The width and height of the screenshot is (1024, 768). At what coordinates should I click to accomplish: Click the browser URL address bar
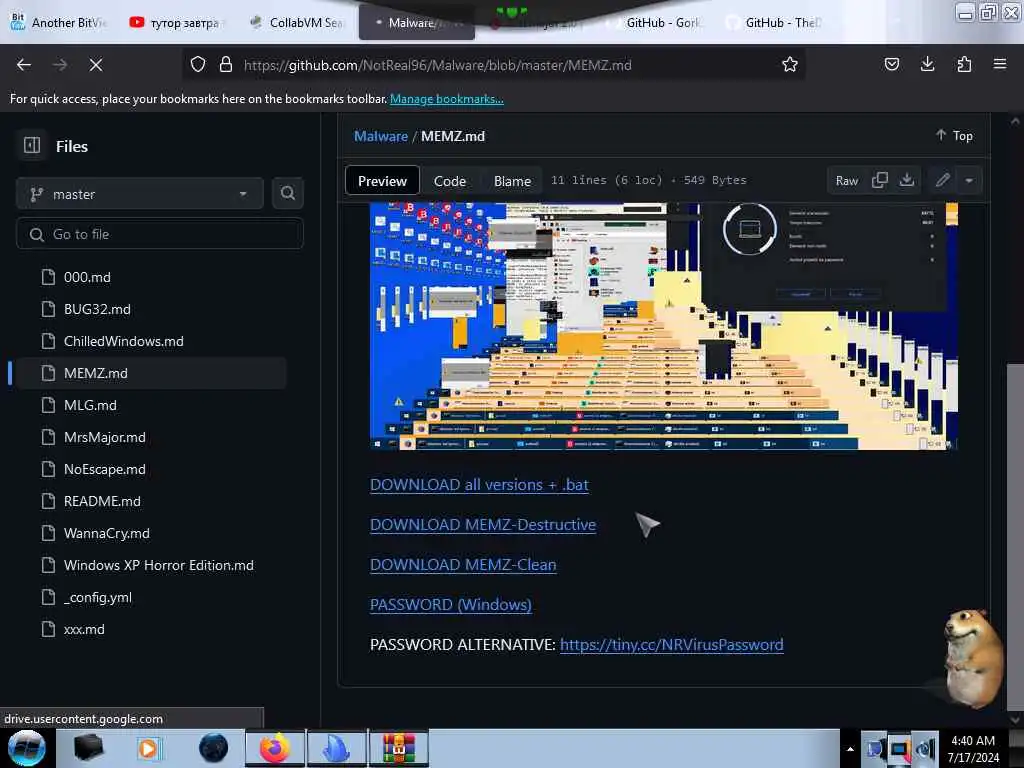pyautogui.click(x=493, y=65)
